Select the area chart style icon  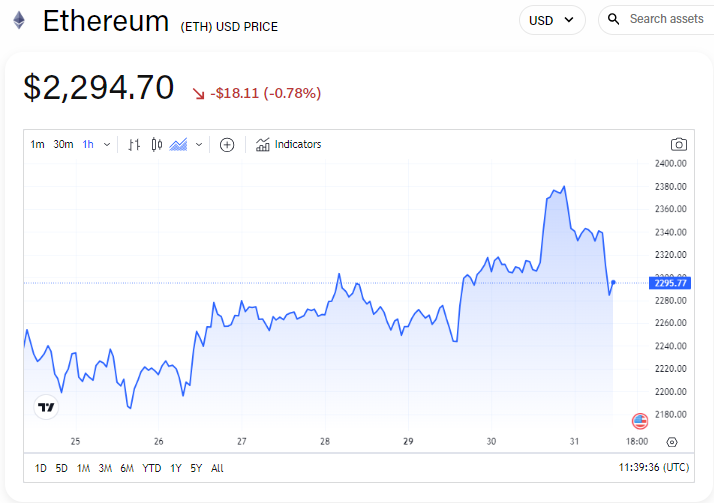tap(179, 144)
